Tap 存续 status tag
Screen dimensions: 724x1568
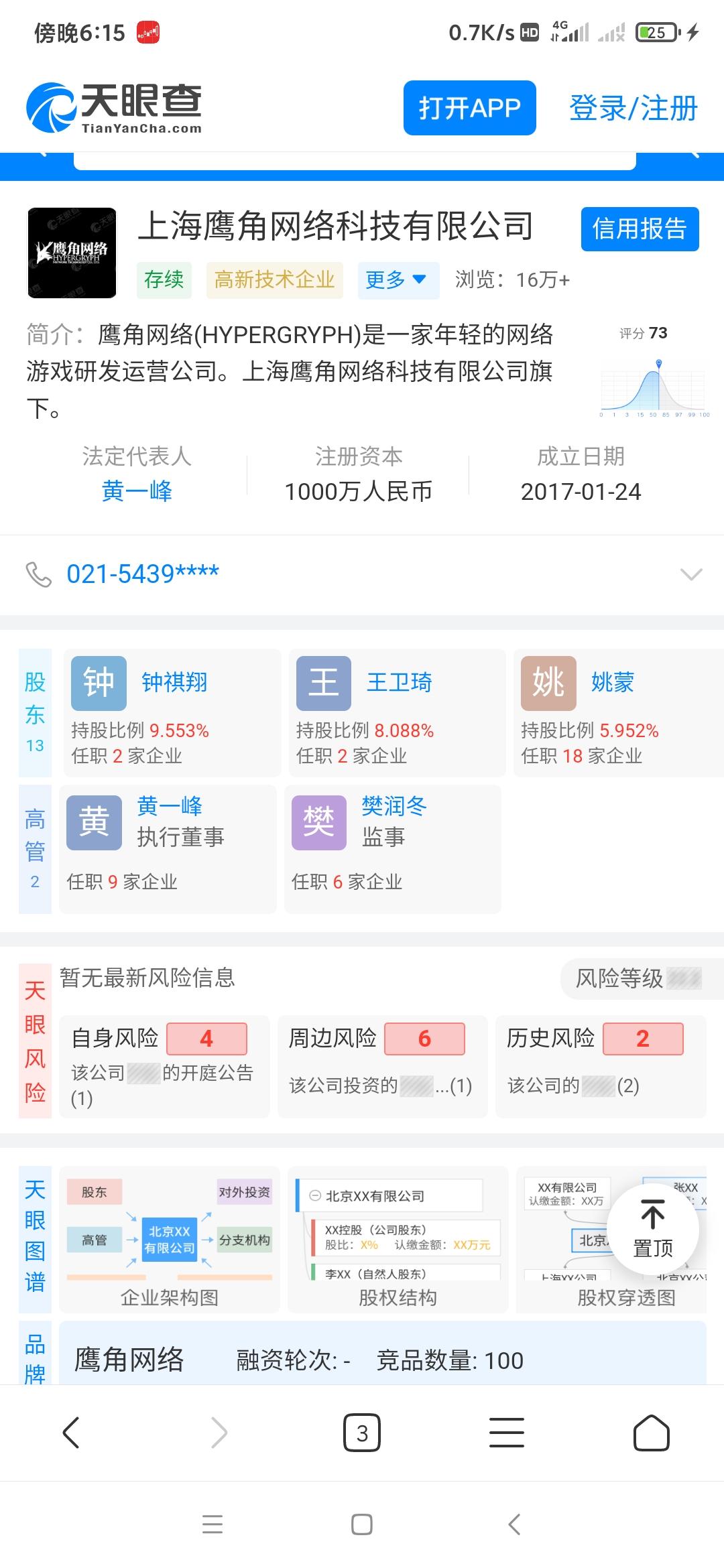(164, 280)
